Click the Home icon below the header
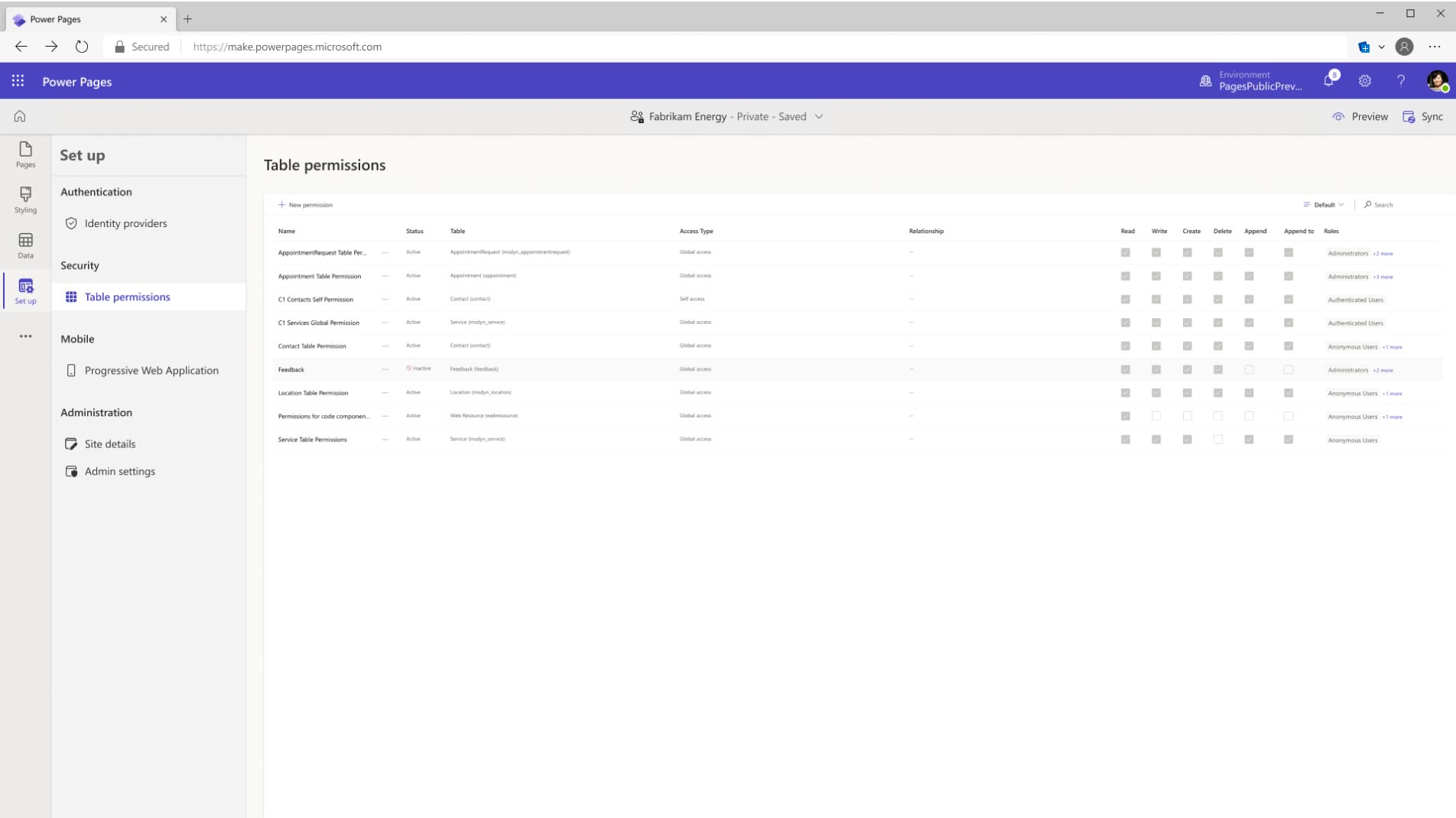This screenshot has width=1456, height=818. pos(20,116)
